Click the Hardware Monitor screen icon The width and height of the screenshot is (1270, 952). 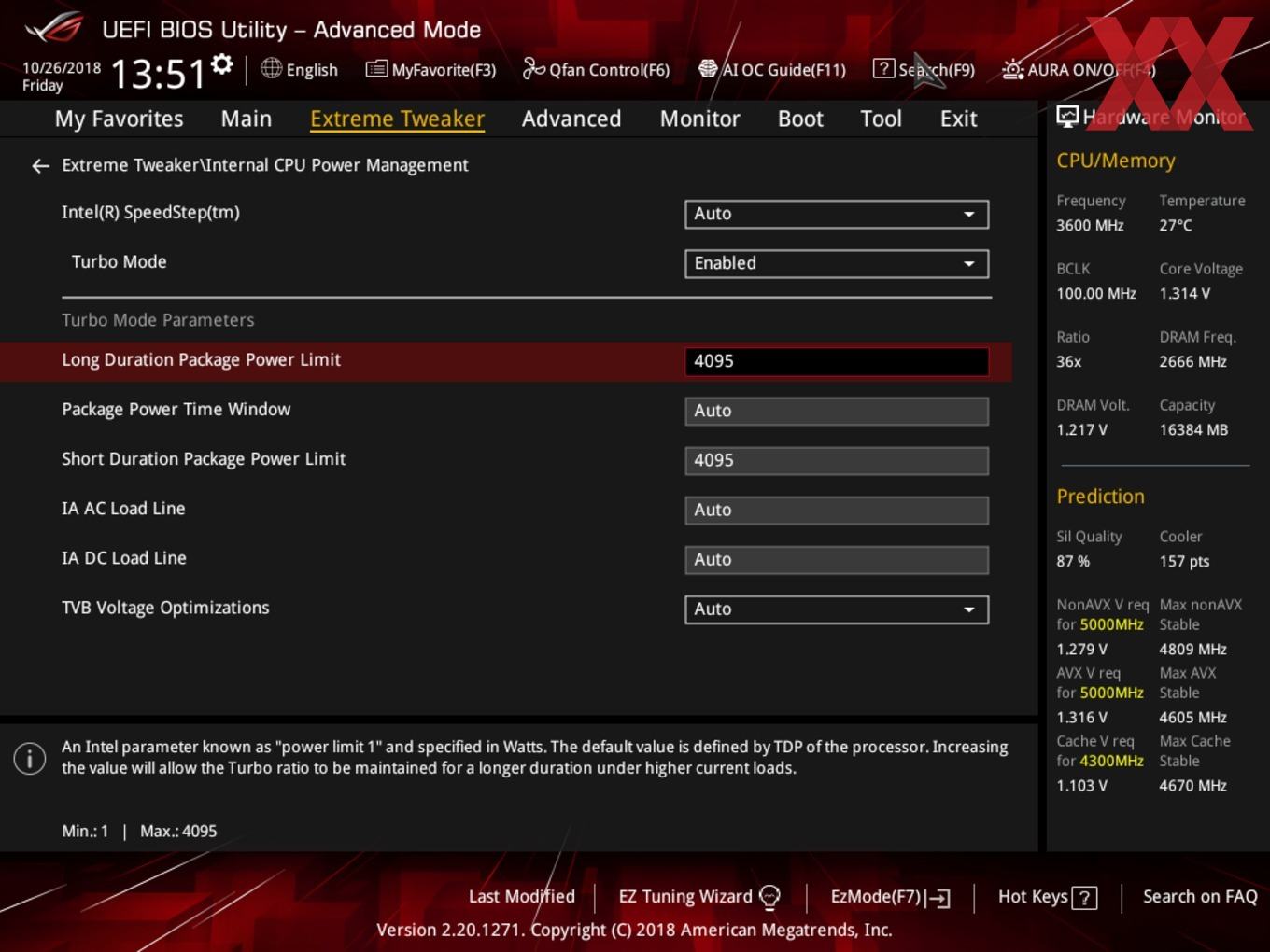pos(1067,117)
